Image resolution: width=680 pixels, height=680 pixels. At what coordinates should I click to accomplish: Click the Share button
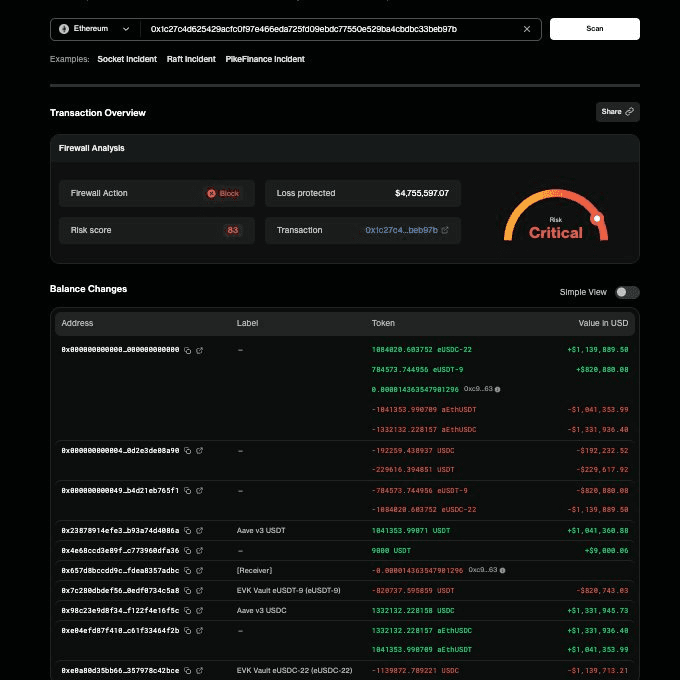[x=618, y=112]
